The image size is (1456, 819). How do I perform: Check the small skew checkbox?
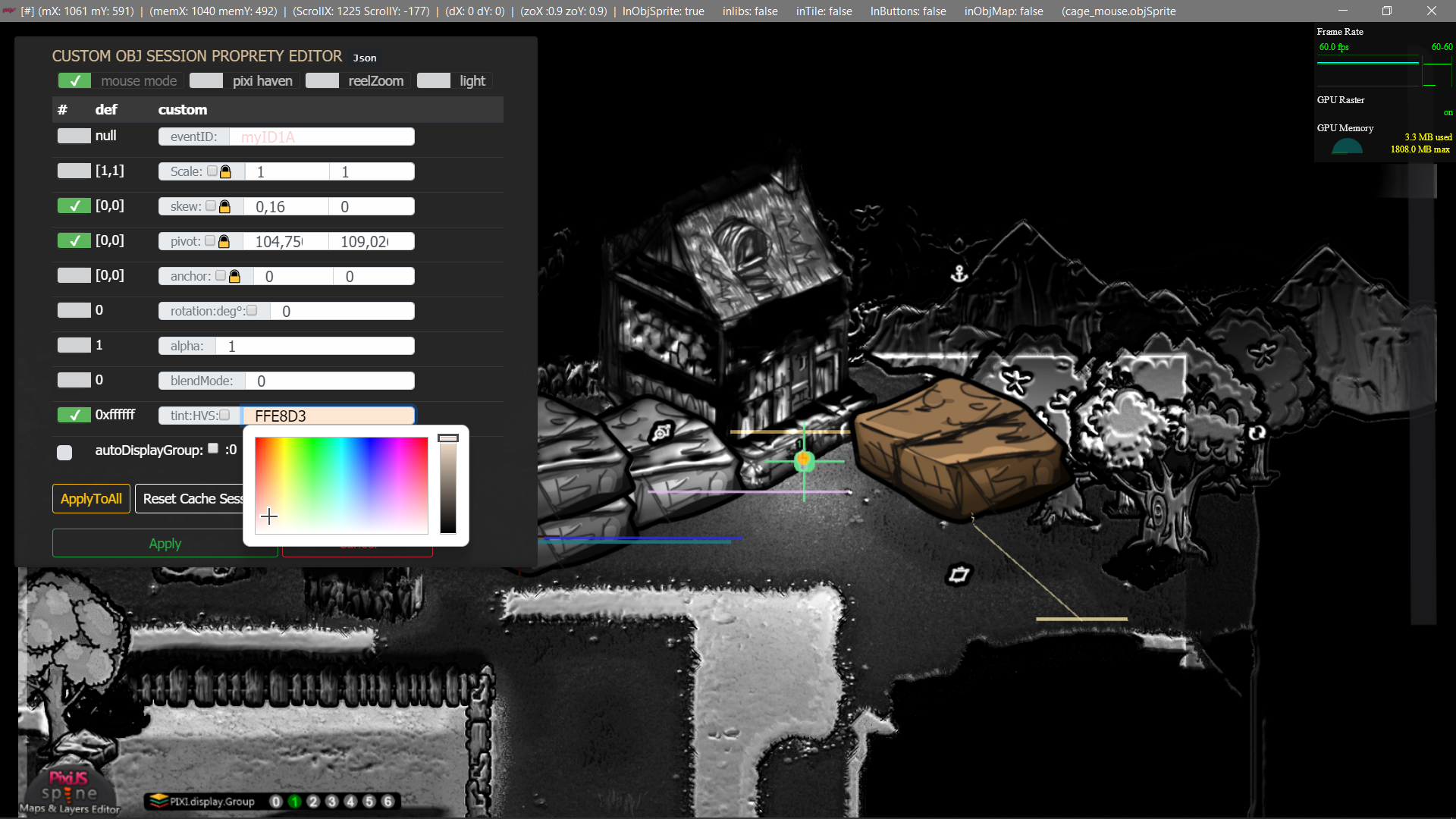(211, 206)
